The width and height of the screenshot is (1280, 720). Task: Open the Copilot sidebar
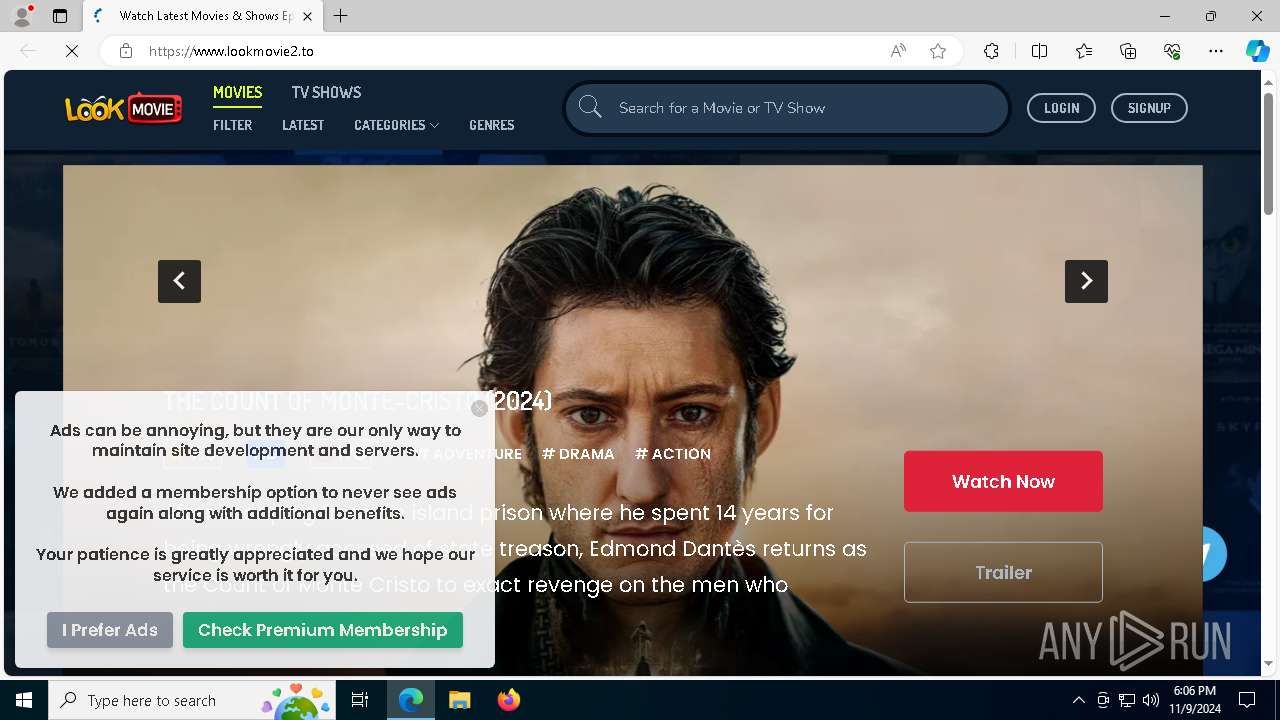[x=1257, y=51]
